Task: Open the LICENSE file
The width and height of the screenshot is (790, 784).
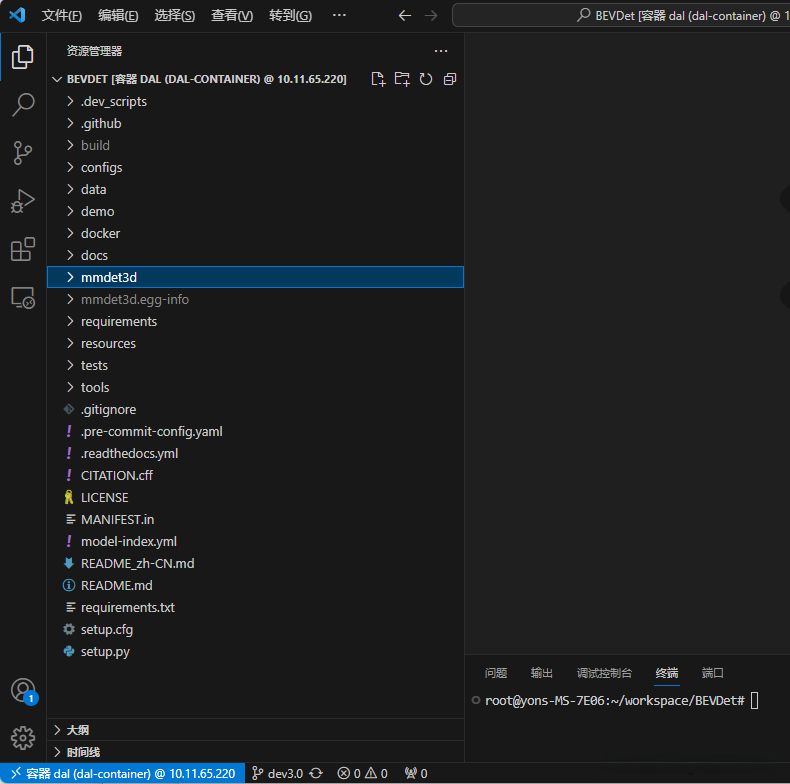Action: (255, 497)
